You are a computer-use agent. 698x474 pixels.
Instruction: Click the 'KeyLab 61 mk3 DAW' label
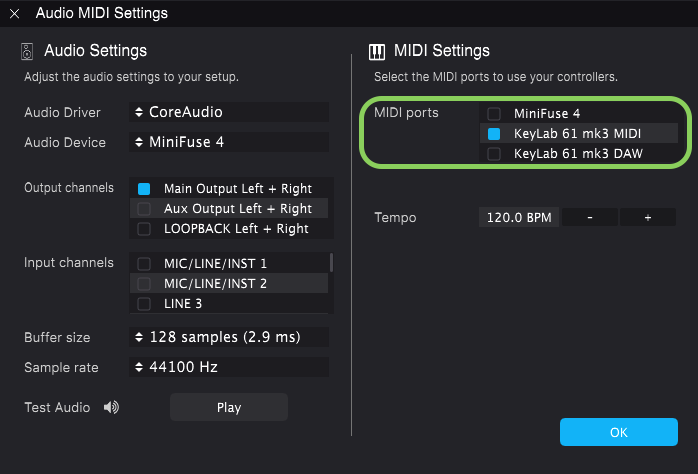pyautogui.click(x=578, y=154)
